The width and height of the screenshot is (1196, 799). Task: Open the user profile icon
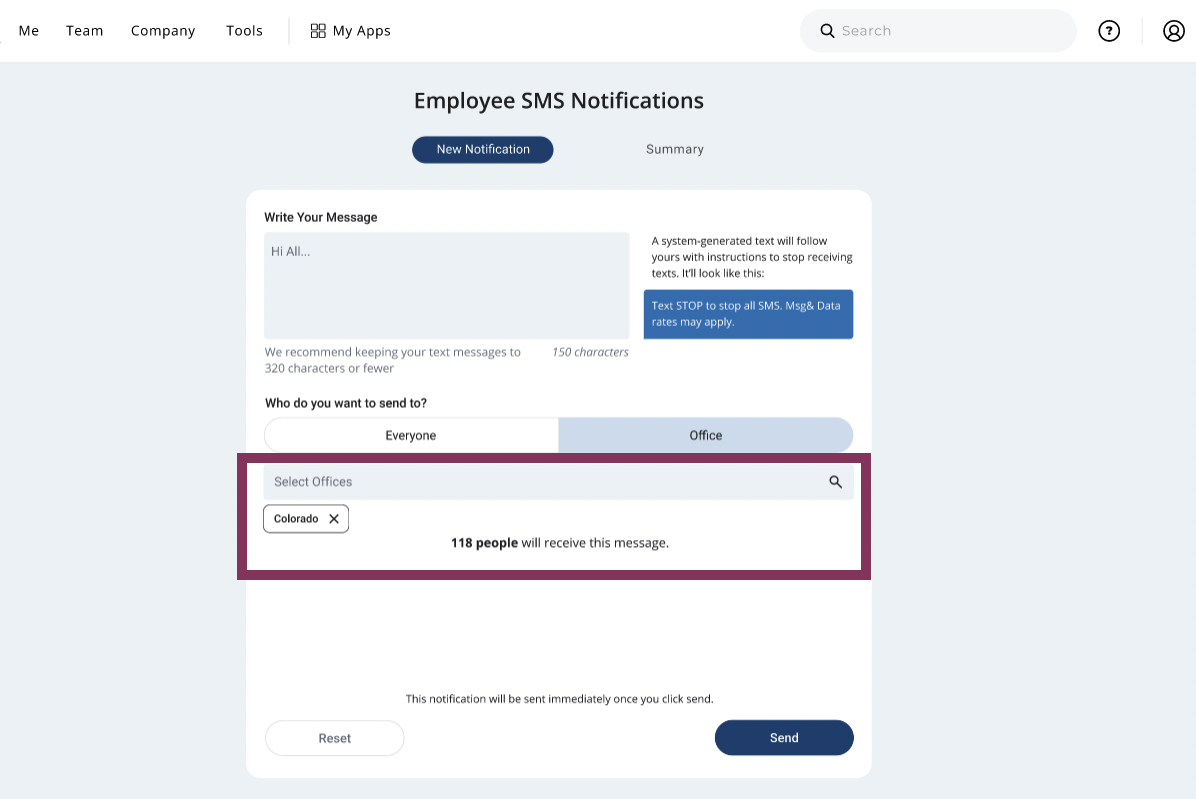(x=1173, y=30)
